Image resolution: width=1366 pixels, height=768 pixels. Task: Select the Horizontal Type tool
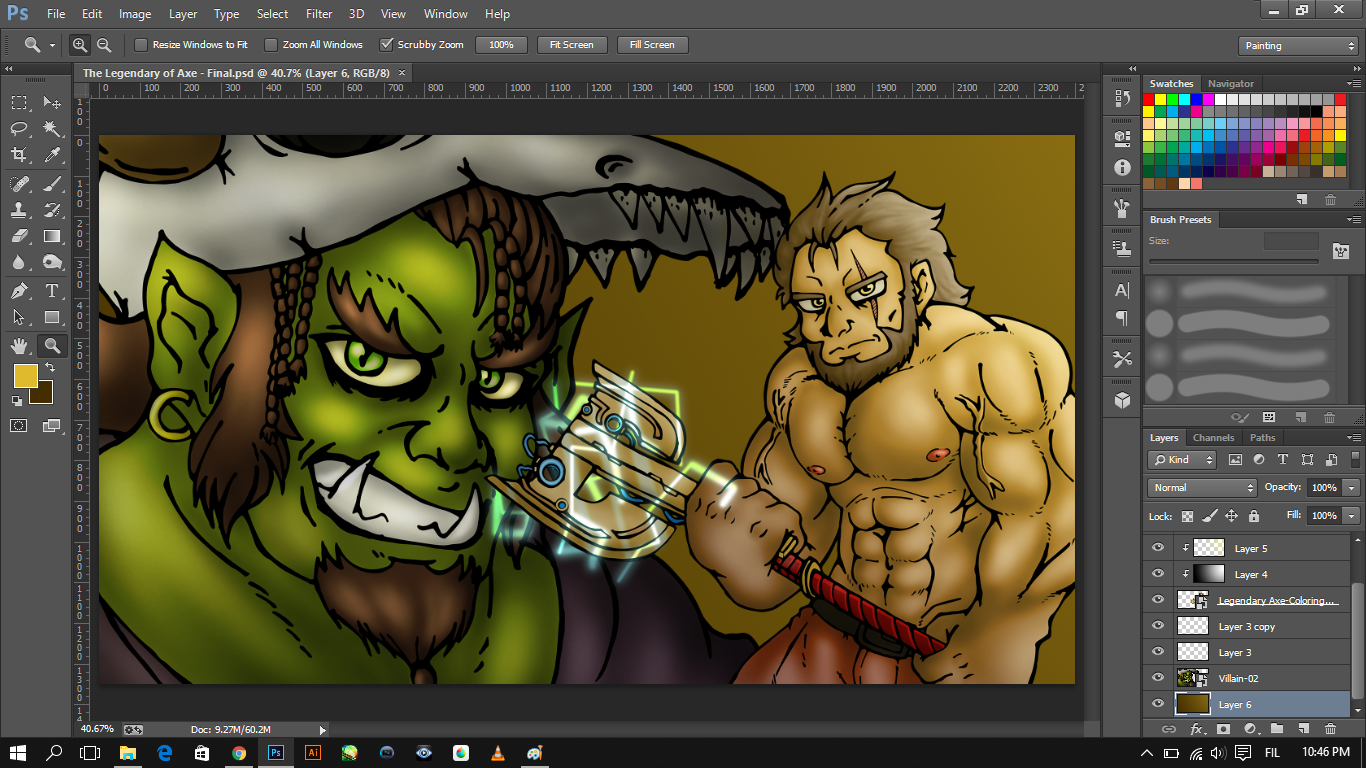tap(52, 291)
